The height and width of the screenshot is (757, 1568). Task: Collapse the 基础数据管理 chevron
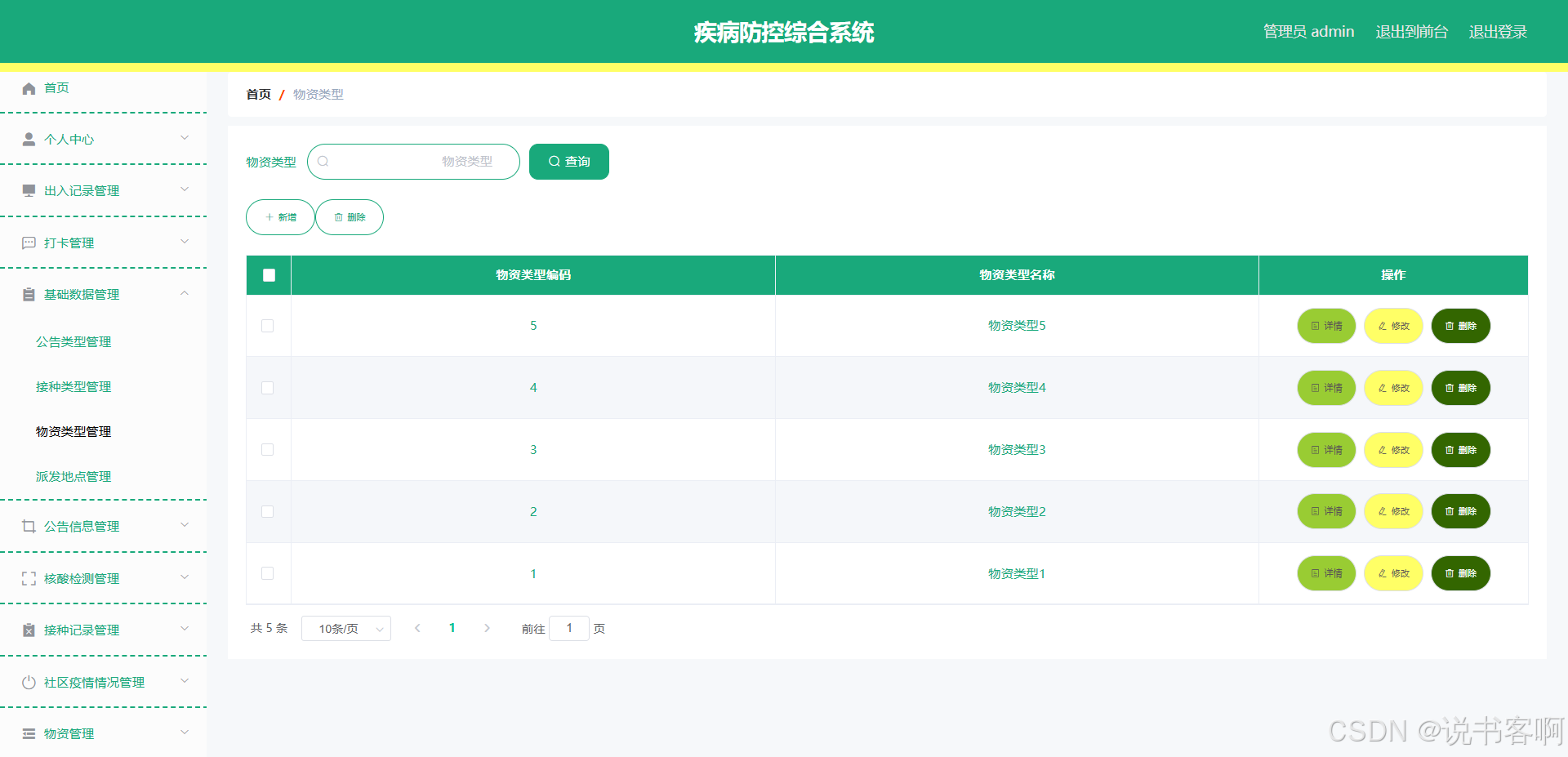(x=185, y=293)
